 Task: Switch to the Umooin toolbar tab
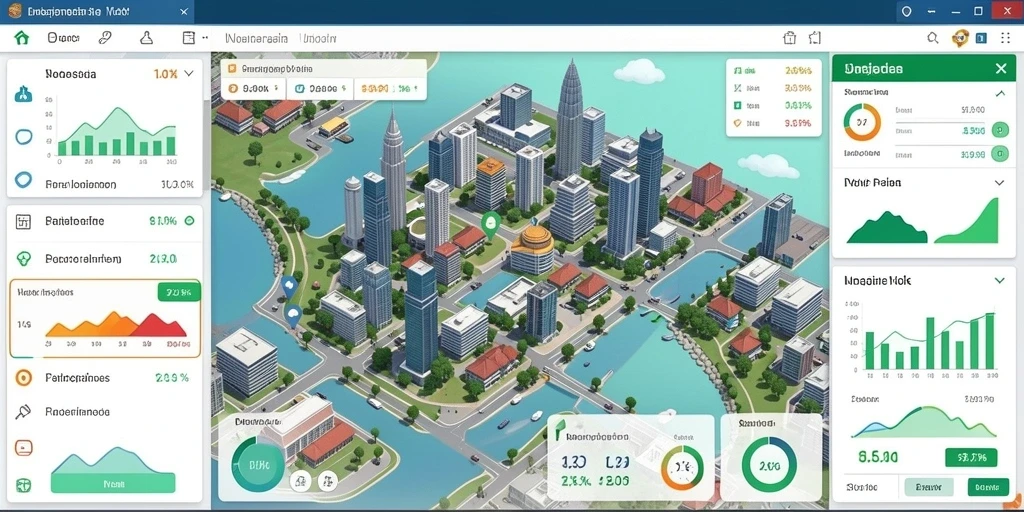[x=318, y=39]
